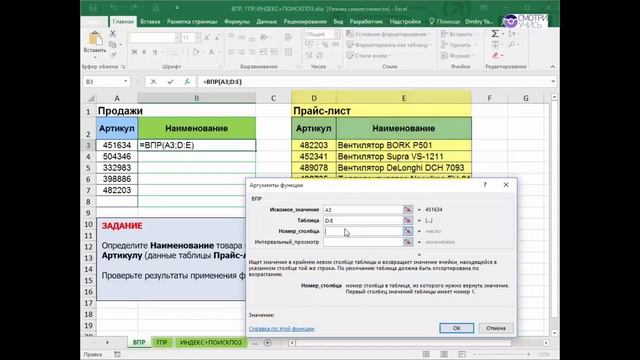
Task: Click the Find and Select magnifier icon
Action: (x=512, y=44)
